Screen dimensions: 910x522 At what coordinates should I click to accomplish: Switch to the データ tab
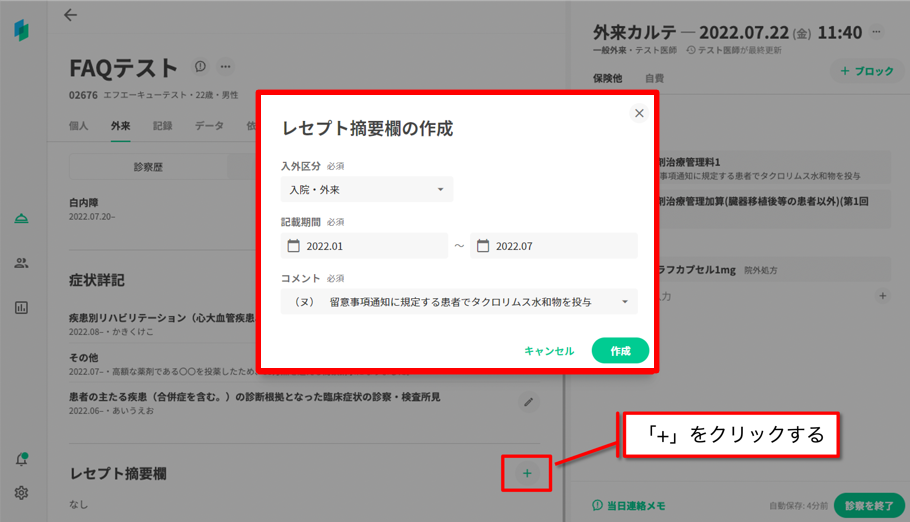209,126
